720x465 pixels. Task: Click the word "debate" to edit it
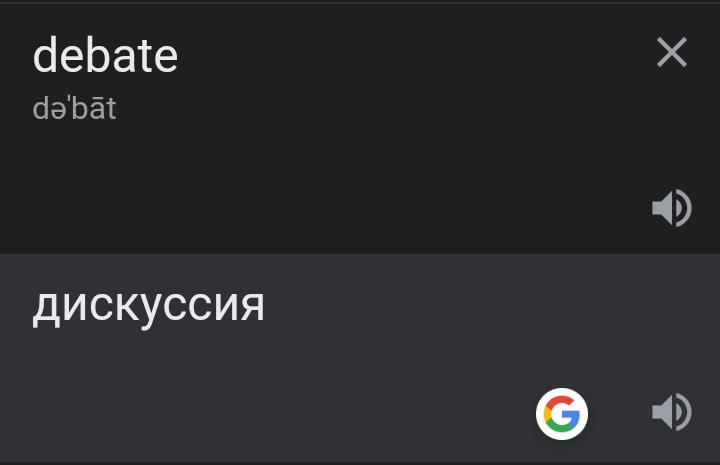pyautogui.click(x=105, y=56)
